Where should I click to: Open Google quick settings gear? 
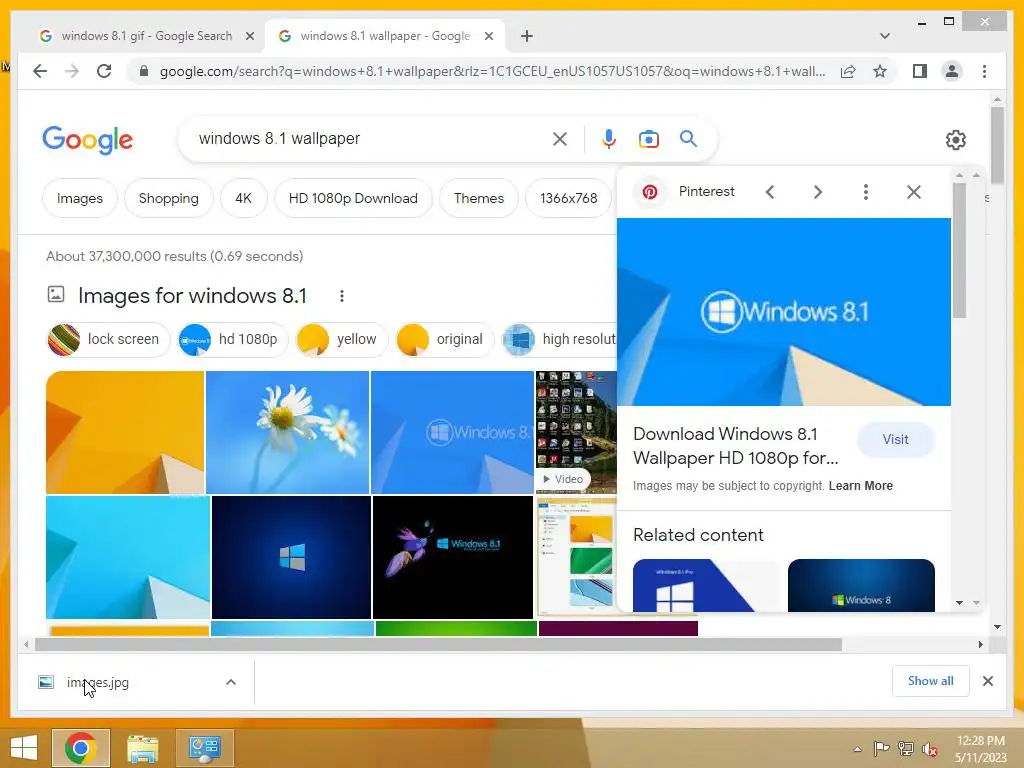pyautogui.click(x=955, y=140)
